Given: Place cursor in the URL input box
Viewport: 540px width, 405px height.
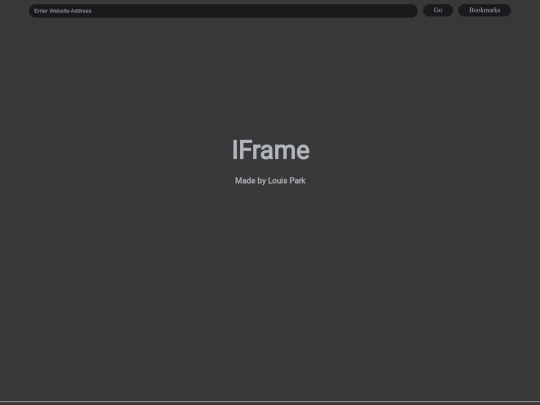Looking at the screenshot, I should tap(223, 11).
